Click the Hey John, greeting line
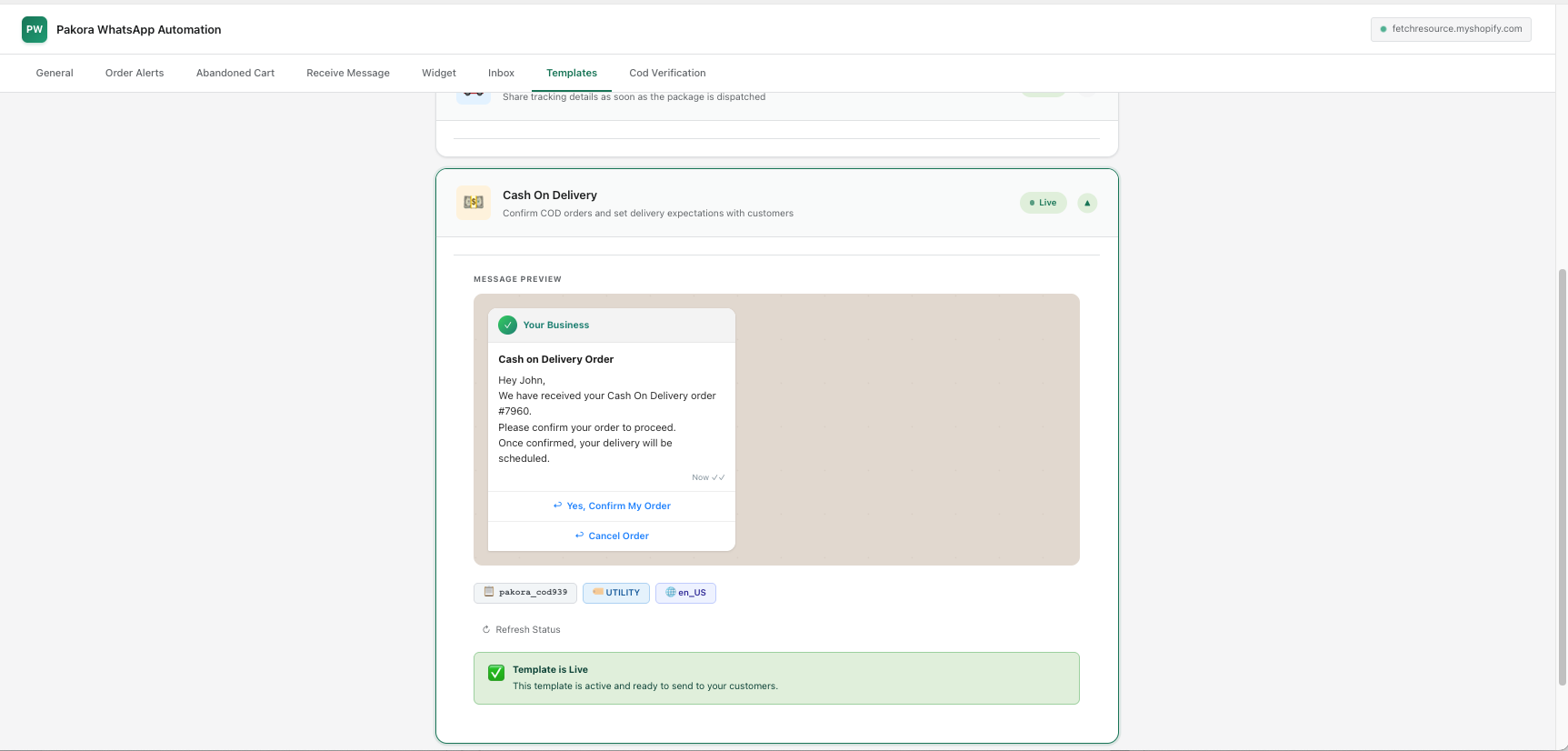Screen dimensions: 1568x751 (522, 380)
